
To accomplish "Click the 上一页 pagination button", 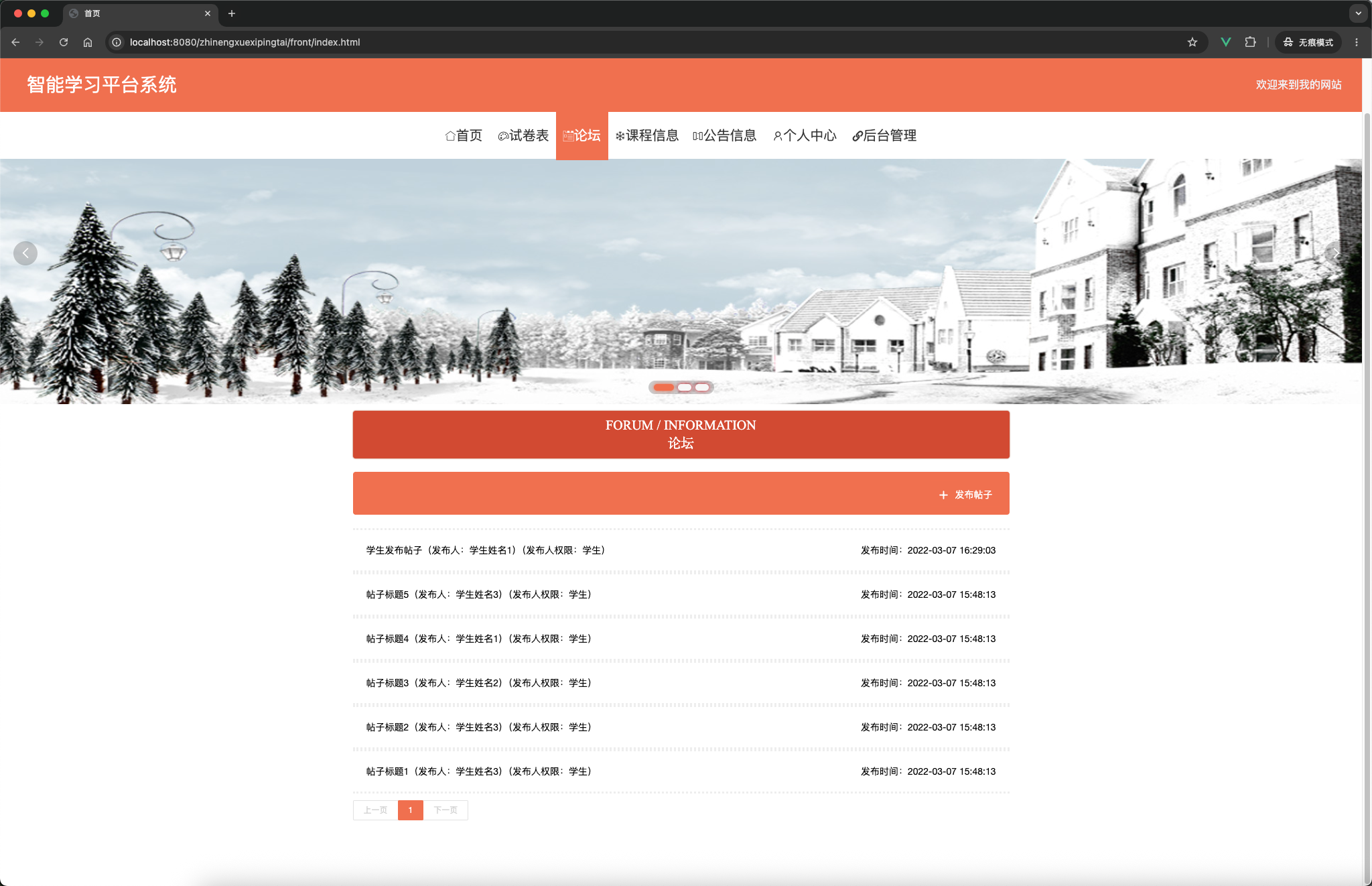I will [375, 810].
